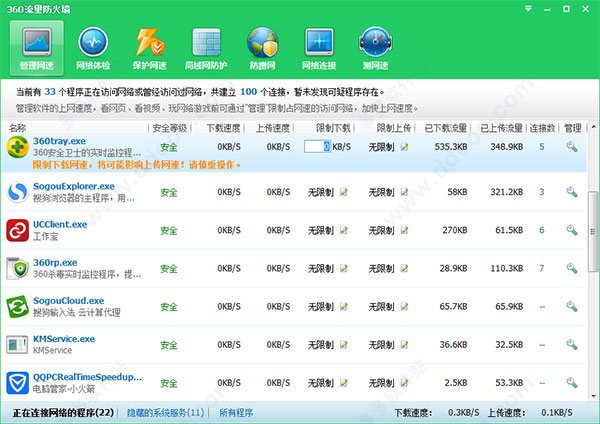Open connection count 6 for UCClient.exe
The width and height of the screenshot is (600, 424).
click(x=541, y=230)
